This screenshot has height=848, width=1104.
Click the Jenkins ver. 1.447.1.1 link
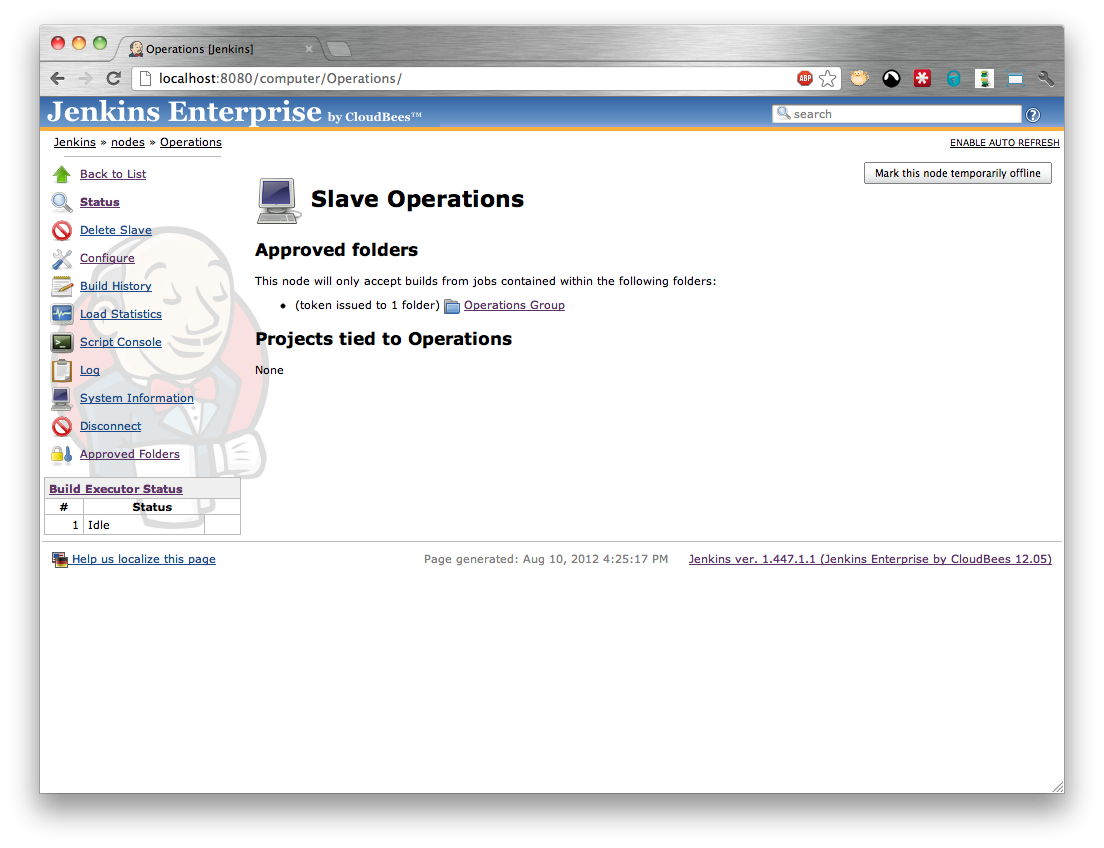point(870,559)
